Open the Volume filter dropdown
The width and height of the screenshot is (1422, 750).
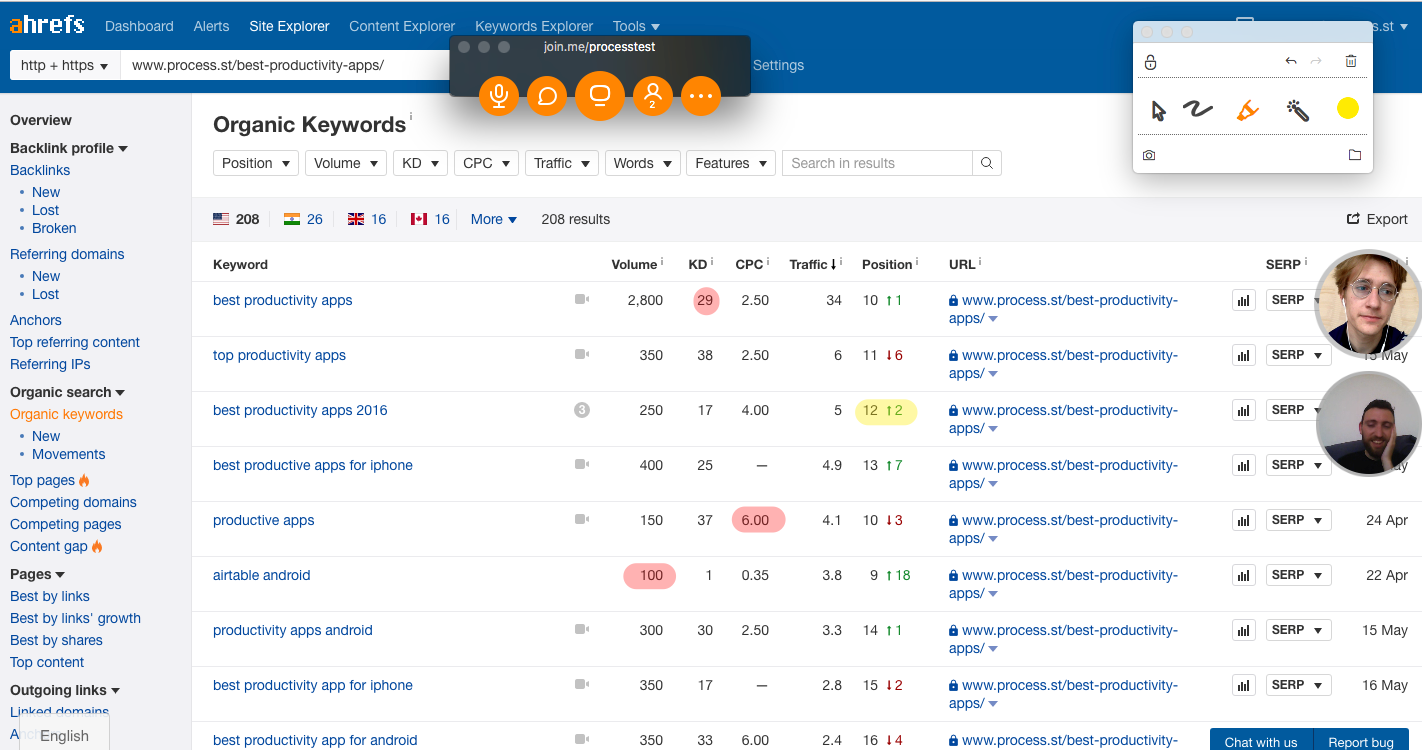(346, 163)
